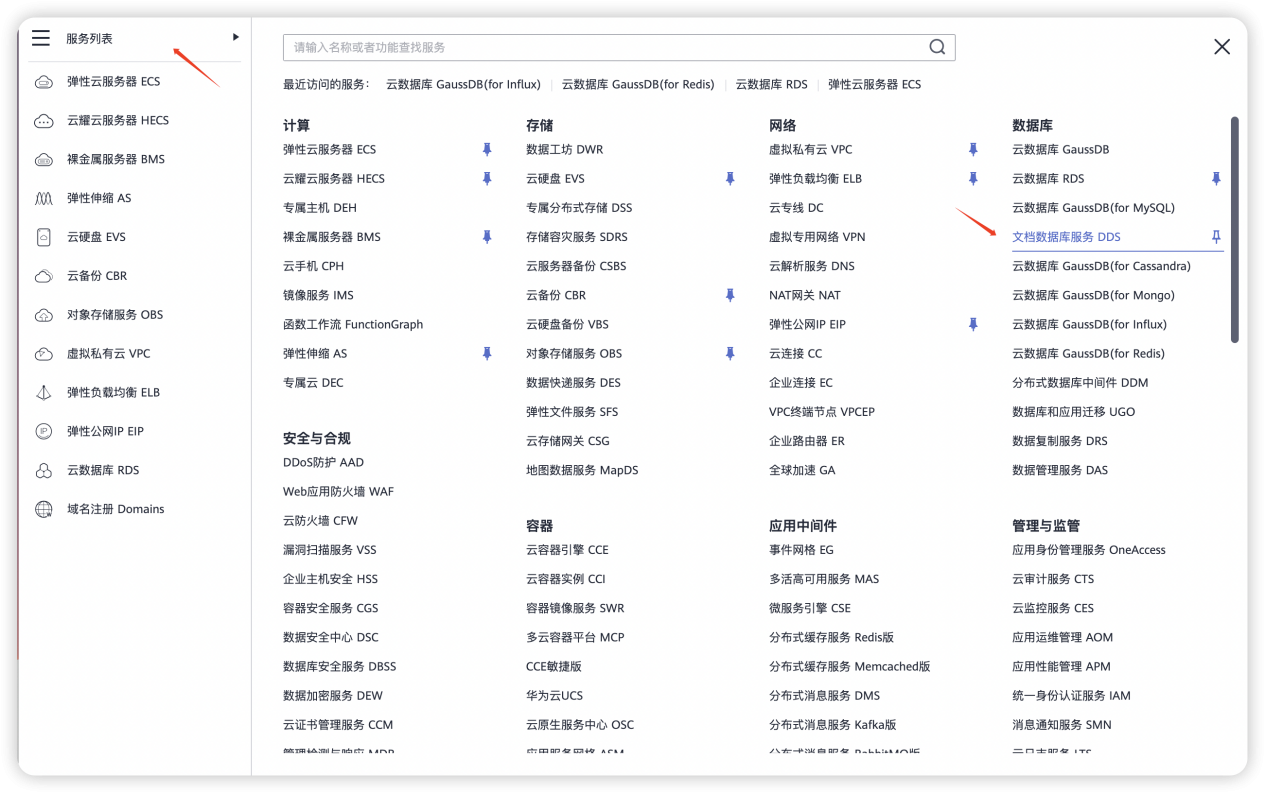The width and height of the screenshot is (1265, 793).
Task: Open 存储容灾服务 SDRS
Action: [x=577, y=237]
